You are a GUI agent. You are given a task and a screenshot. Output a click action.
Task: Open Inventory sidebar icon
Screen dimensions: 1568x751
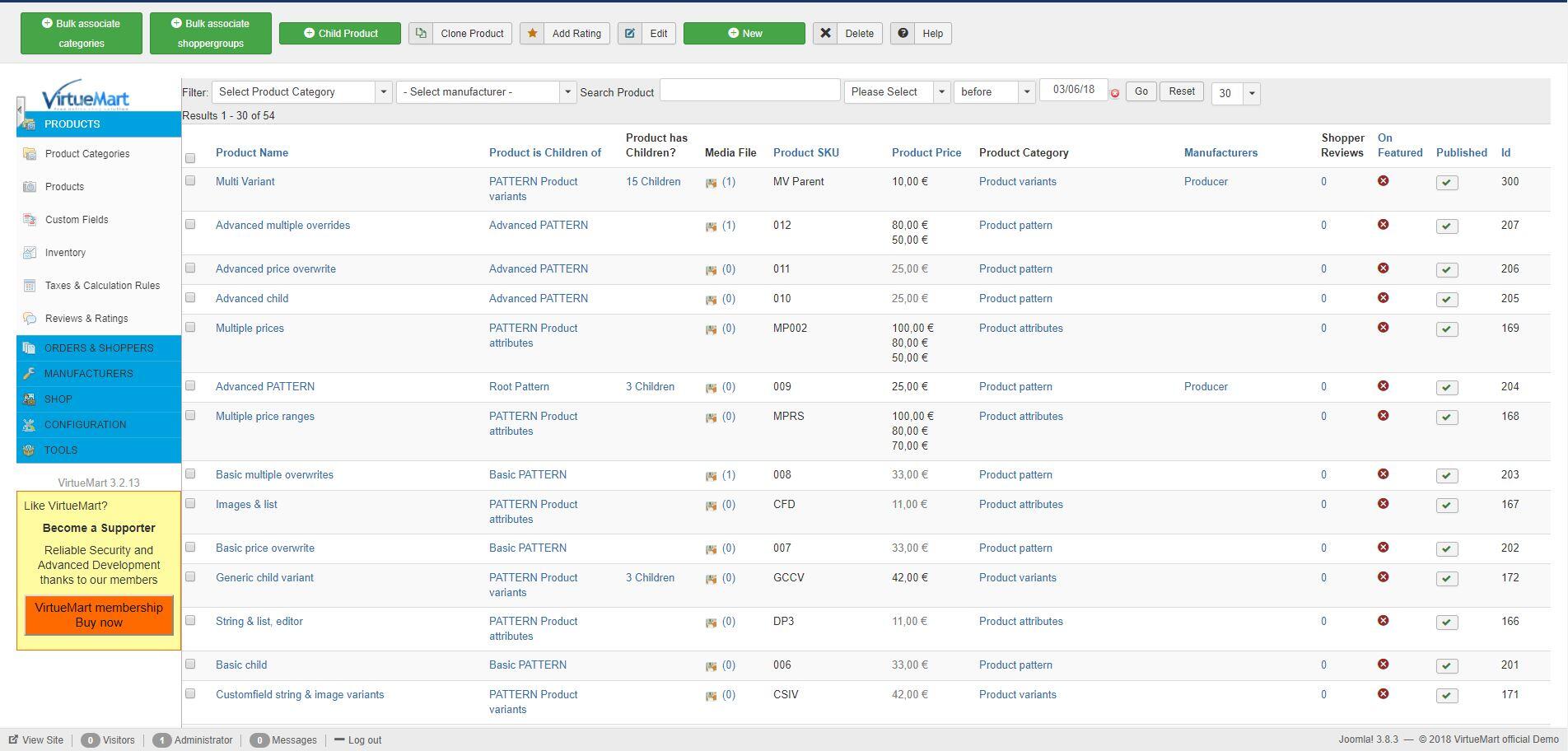[x=30, y=253]
